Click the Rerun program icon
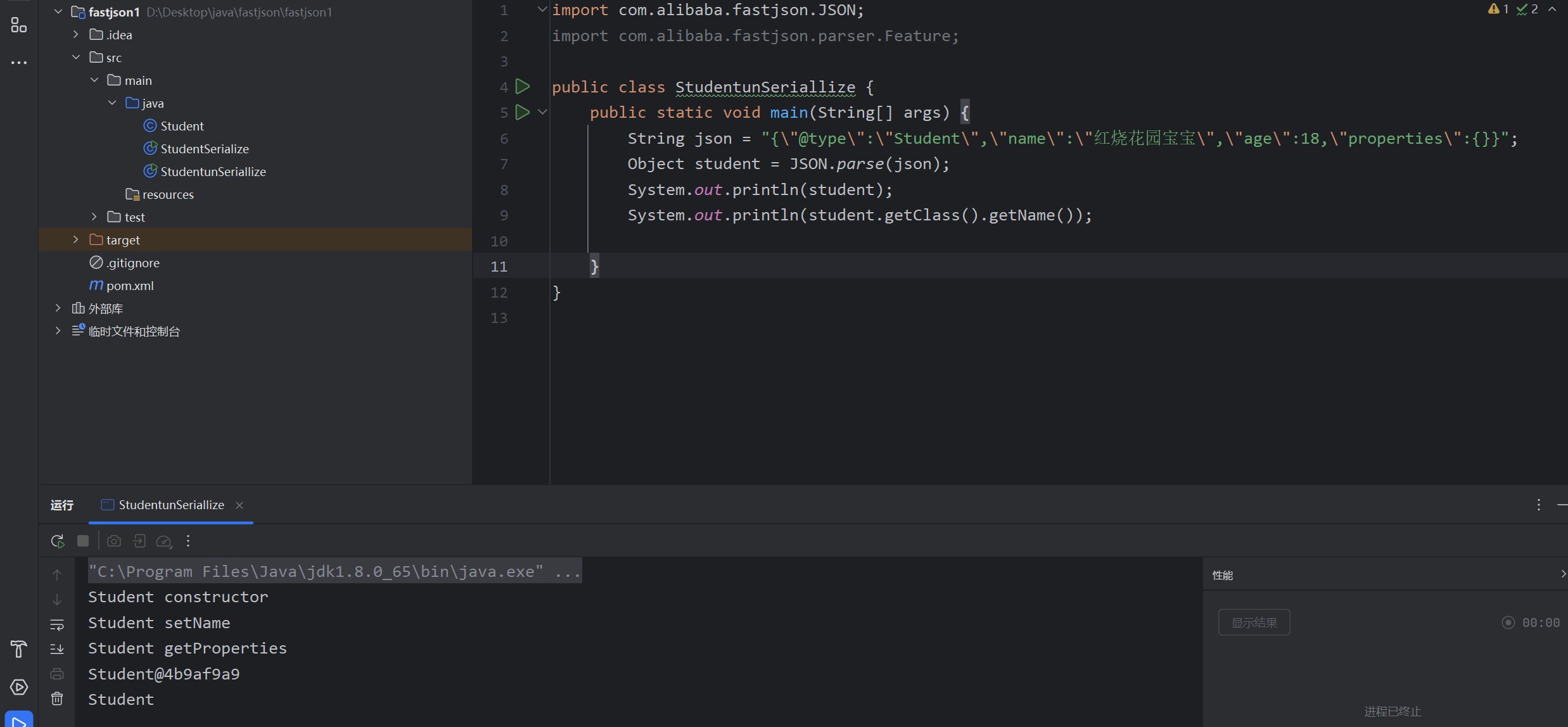The width and height of the screenshot is (1568, 727). click(x=58, y=541)
